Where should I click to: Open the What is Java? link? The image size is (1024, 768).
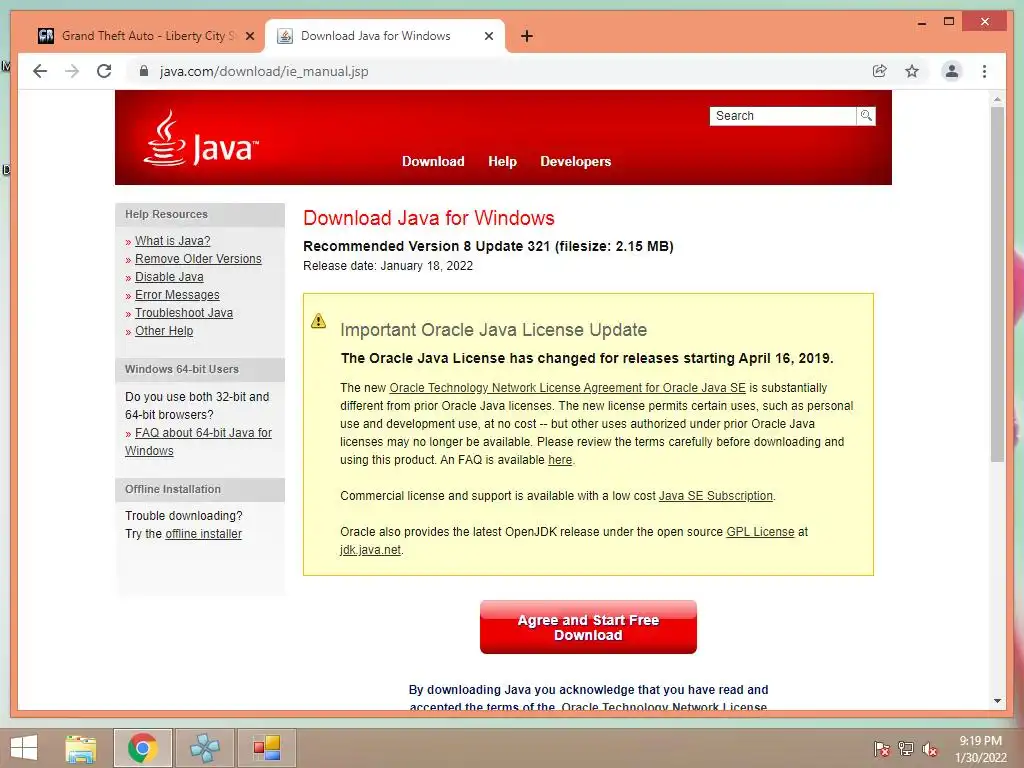pos(172,240)
